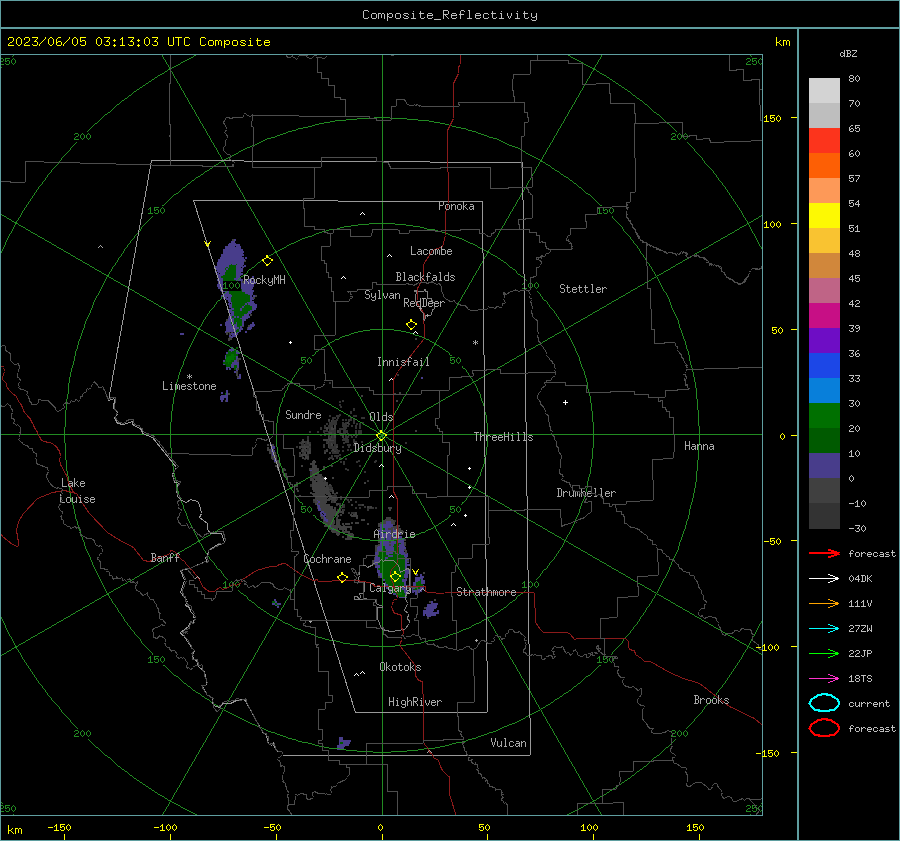The image size is (900, 841).
Task: Click the RockyMH label on map
Action: tap(264, 280)
